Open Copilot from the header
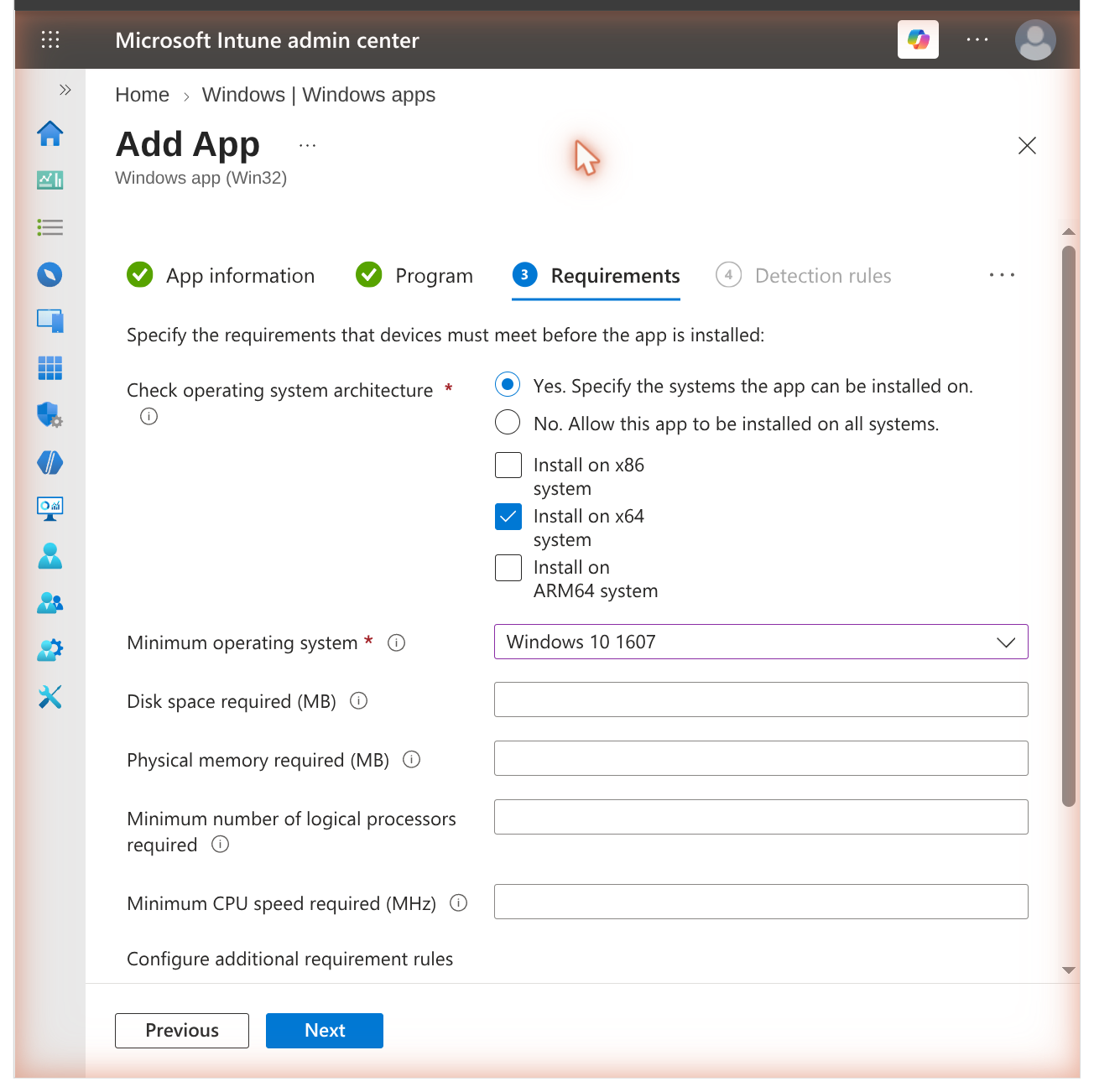 918,39
